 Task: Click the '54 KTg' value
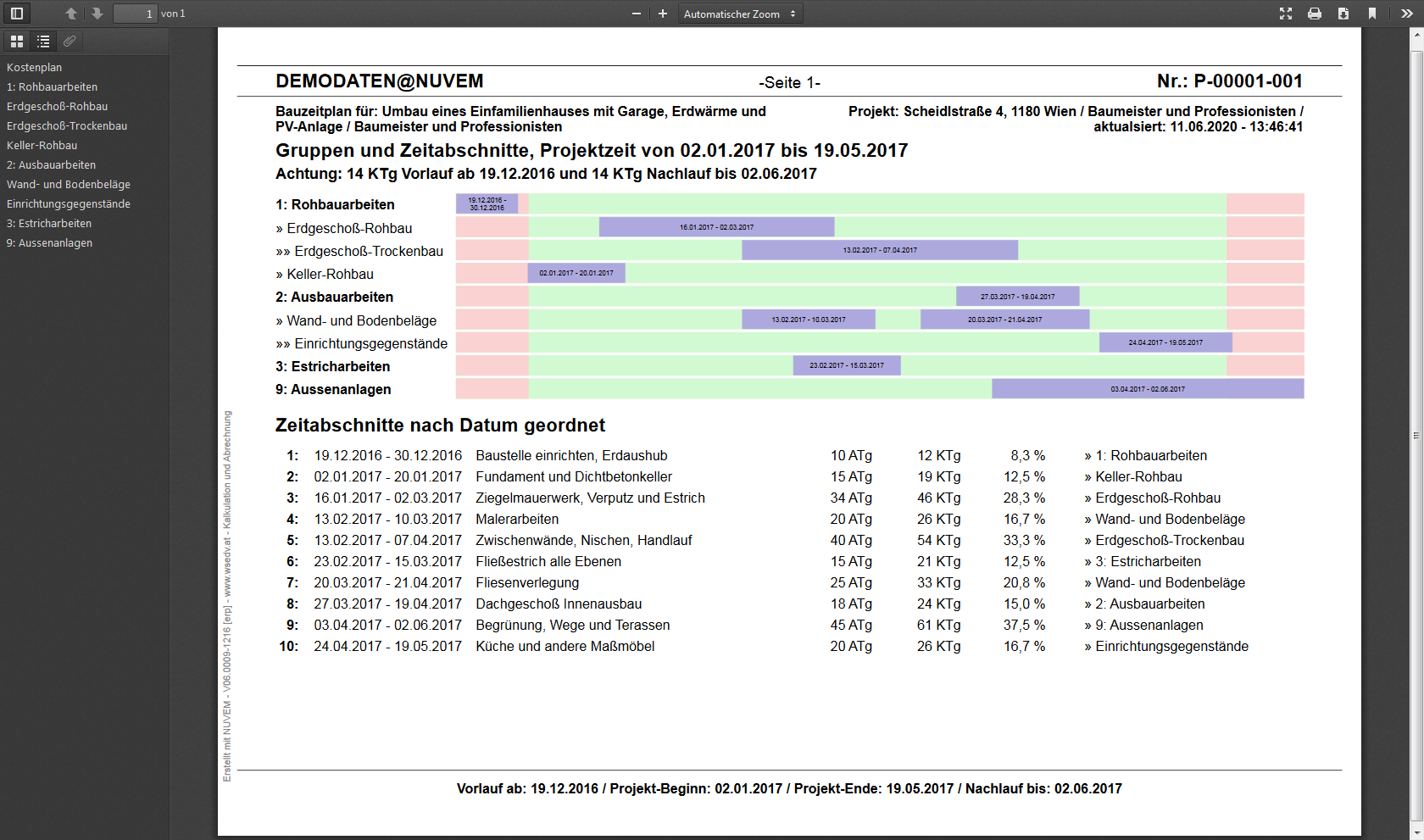point(938,541)
